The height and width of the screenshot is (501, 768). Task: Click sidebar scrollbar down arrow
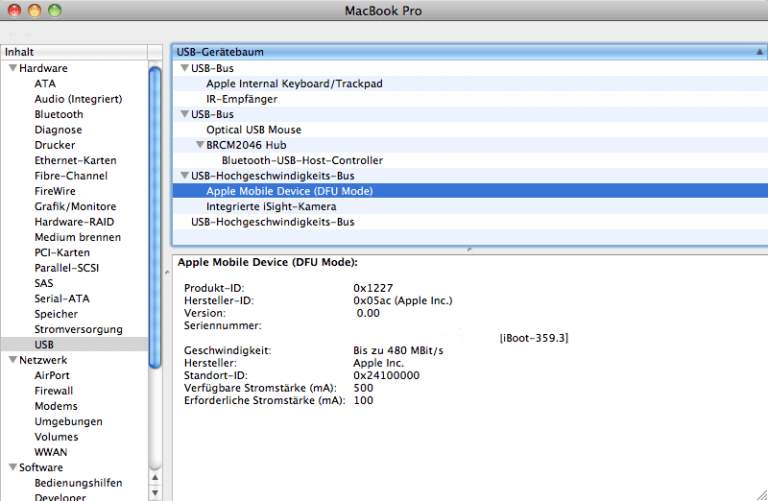(x=155, y=493)
